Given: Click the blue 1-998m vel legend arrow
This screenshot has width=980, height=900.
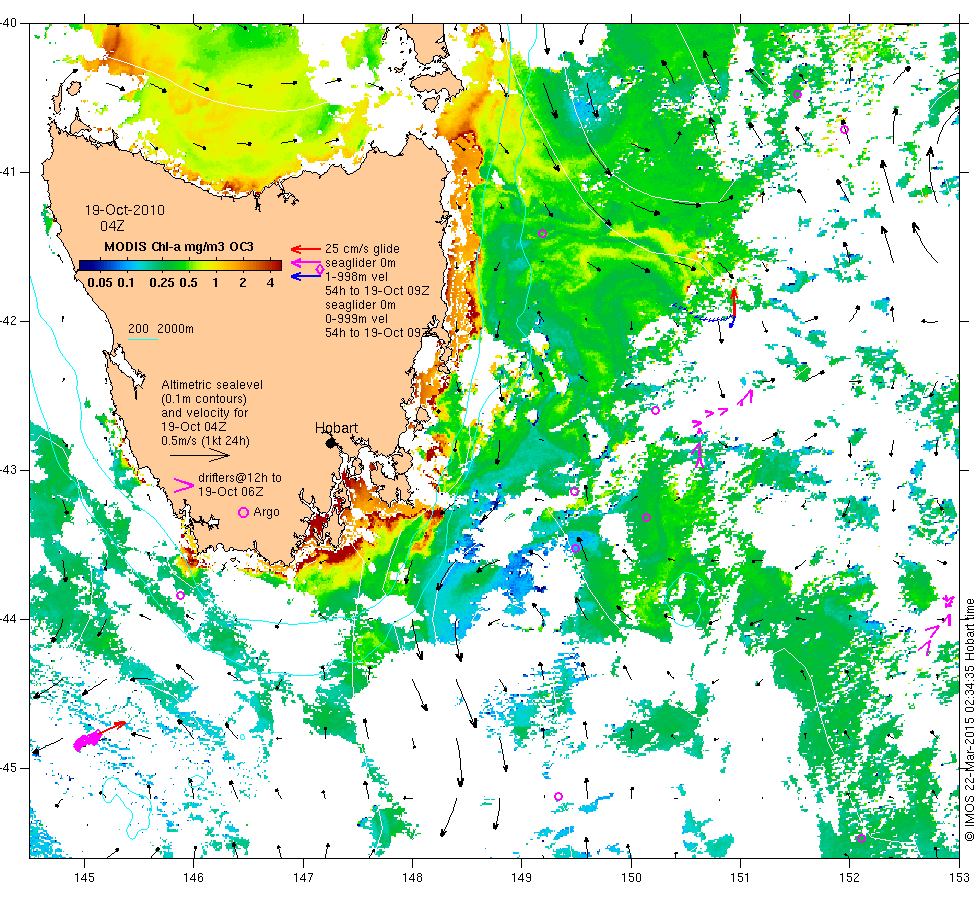Looking at the screenshot, I should click(306, 276).
